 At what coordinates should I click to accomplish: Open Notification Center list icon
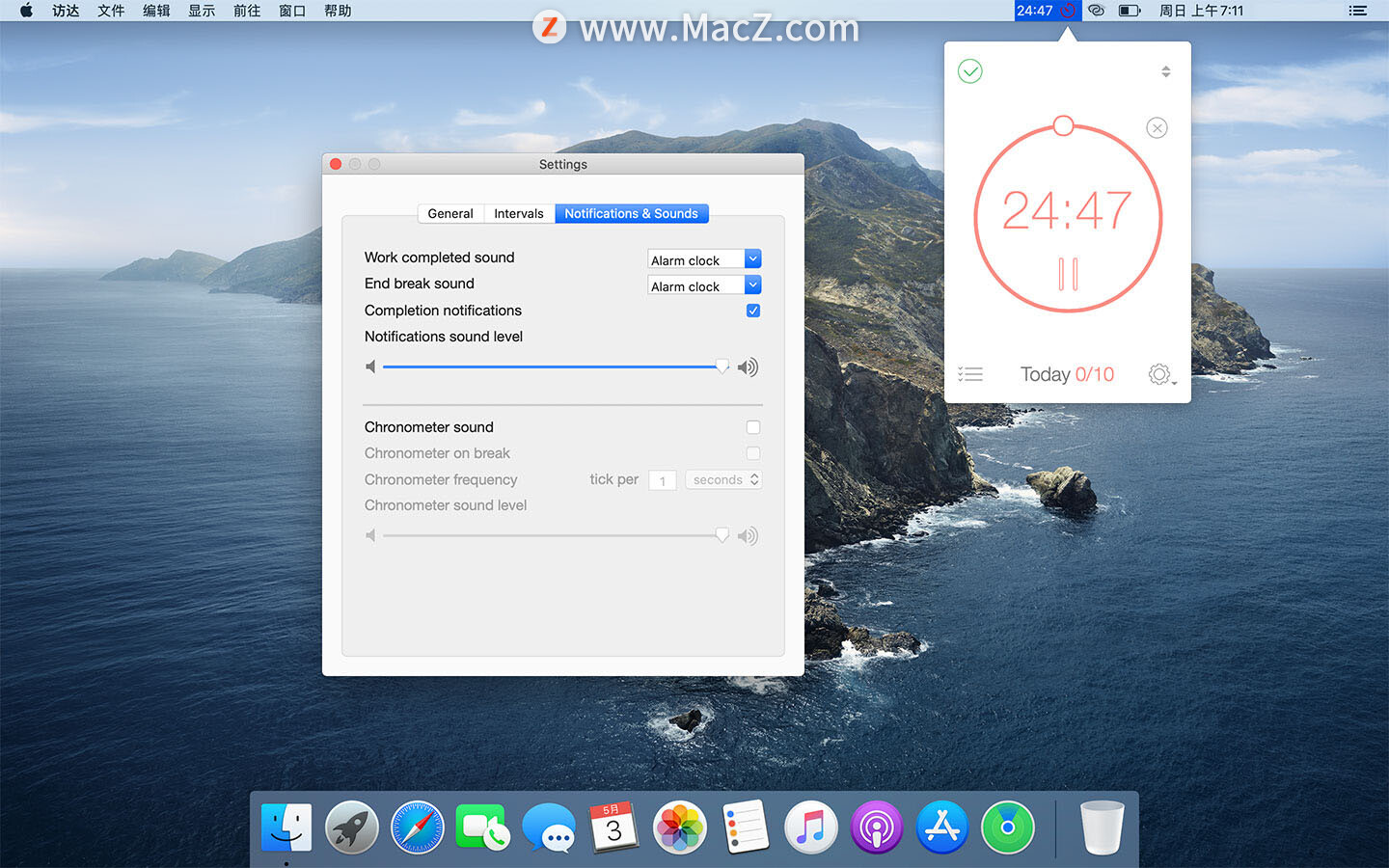[1358, 11]
